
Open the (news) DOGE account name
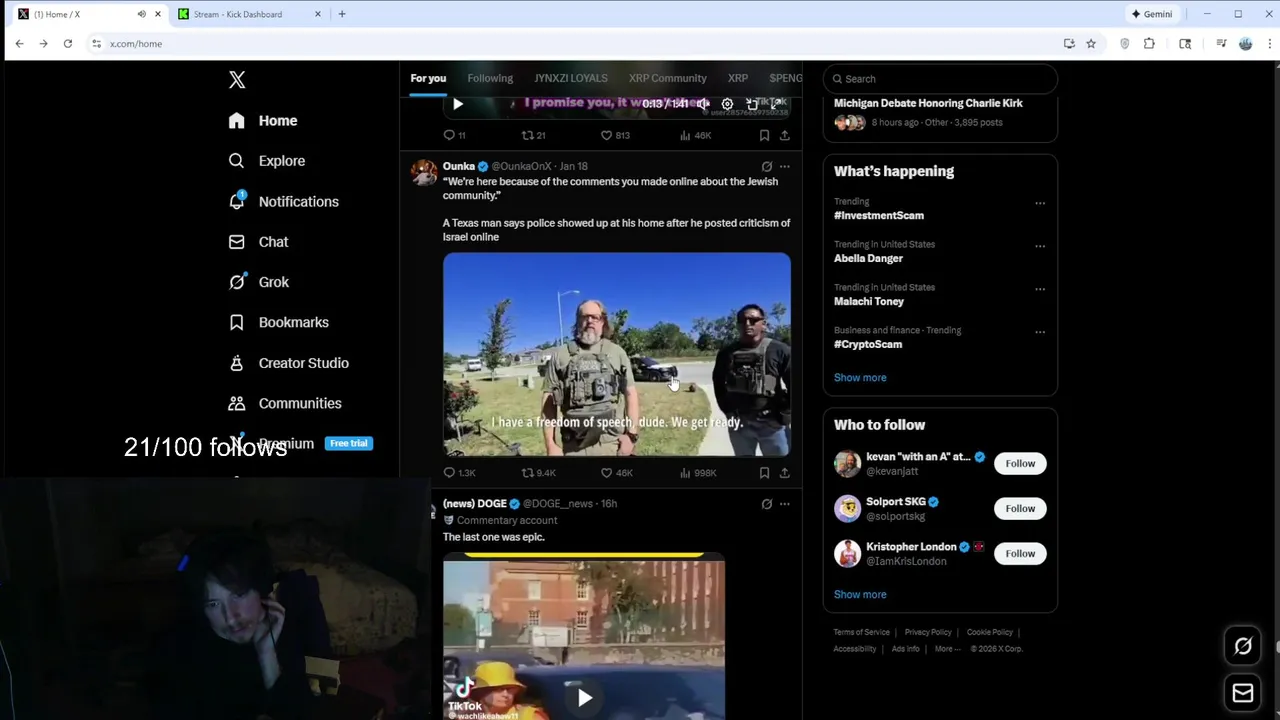[x=475, y=504]
